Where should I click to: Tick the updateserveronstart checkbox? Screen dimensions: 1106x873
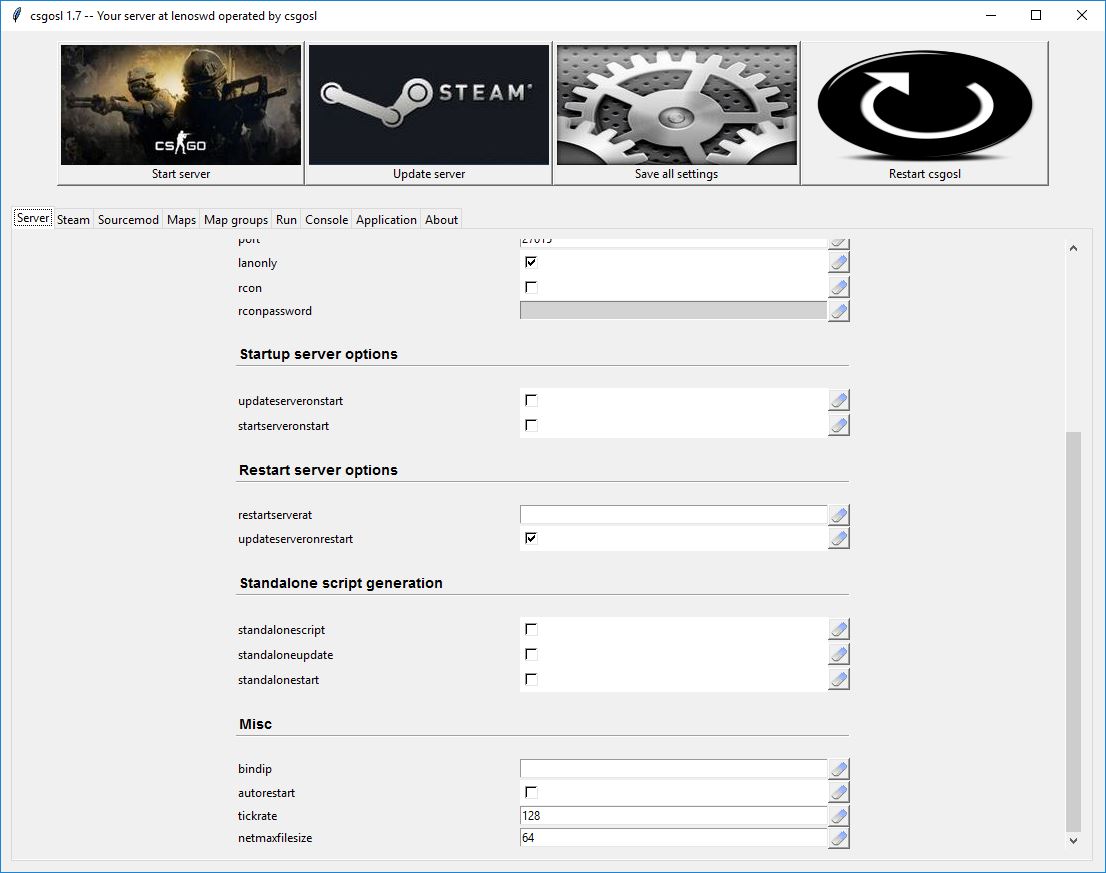(x=531, y=401)
